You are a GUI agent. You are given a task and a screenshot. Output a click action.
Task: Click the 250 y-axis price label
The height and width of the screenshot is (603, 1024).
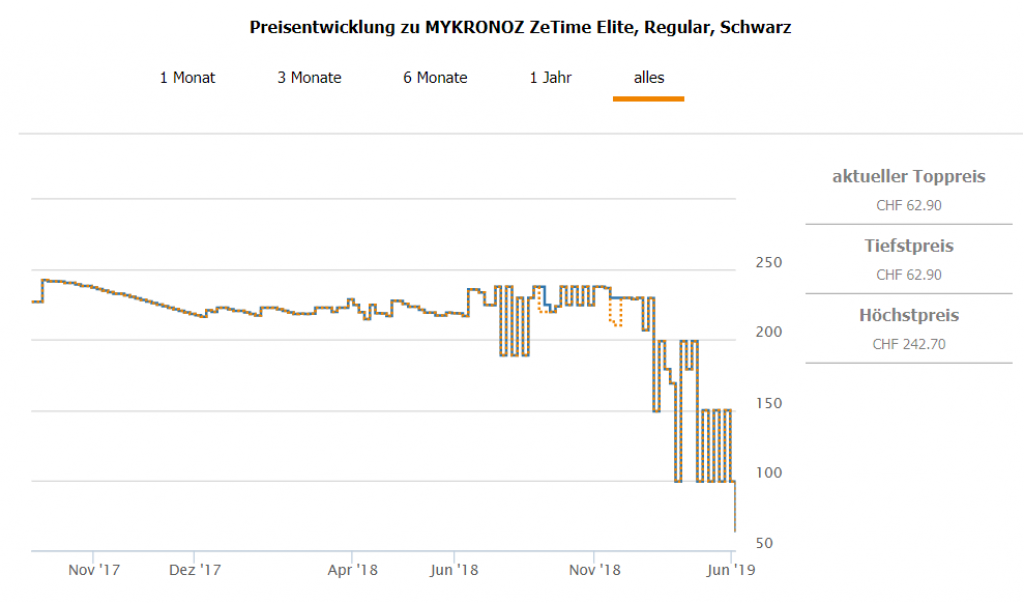(768, 263)
